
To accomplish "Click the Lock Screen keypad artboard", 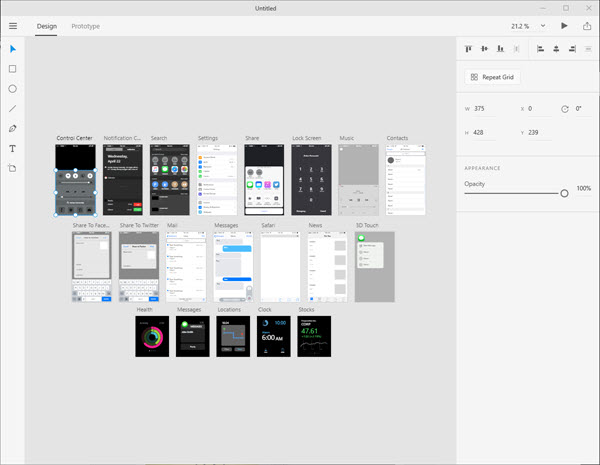I will pyautogui.click(x=311, y=180).
